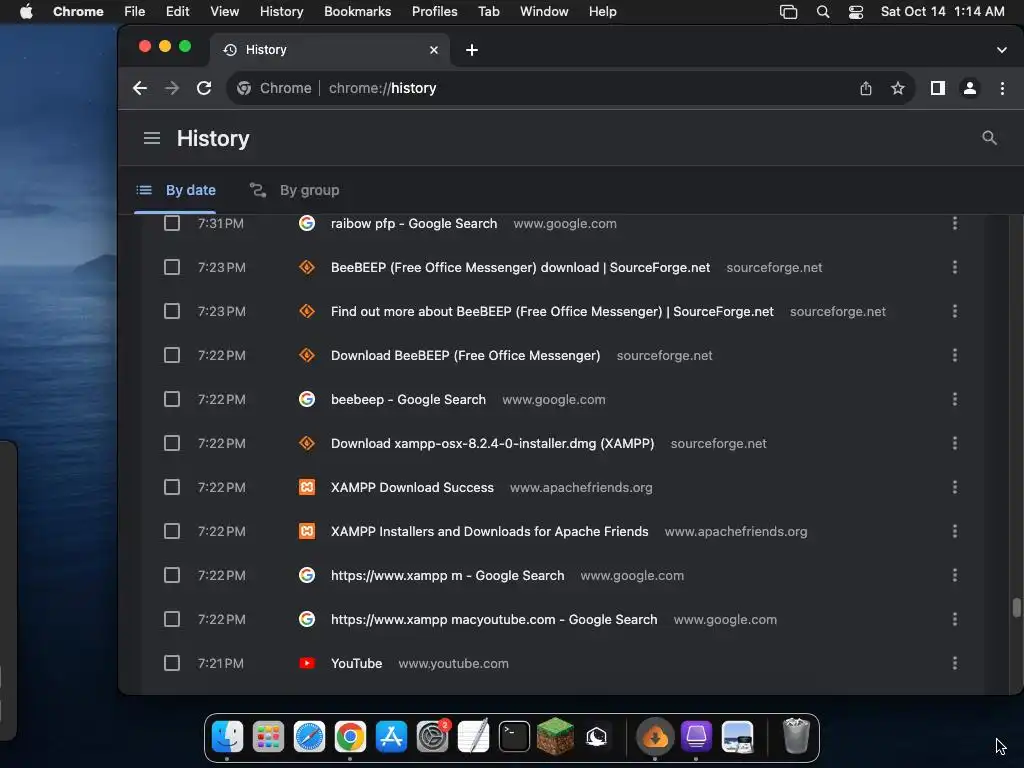
Task: Select the By date tab
Action: pyautogui.click(x=175, y=190)
